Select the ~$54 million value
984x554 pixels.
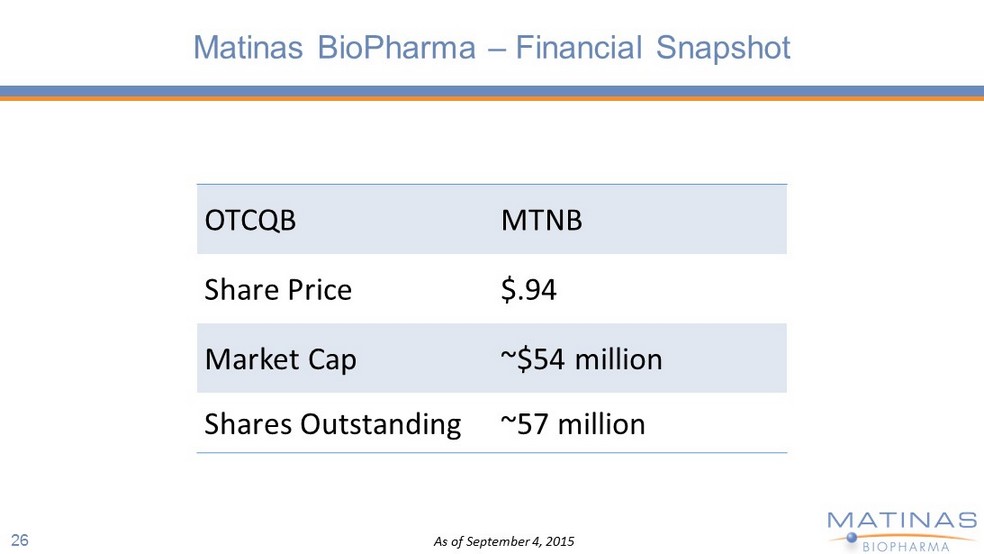[x=581, y=359]
